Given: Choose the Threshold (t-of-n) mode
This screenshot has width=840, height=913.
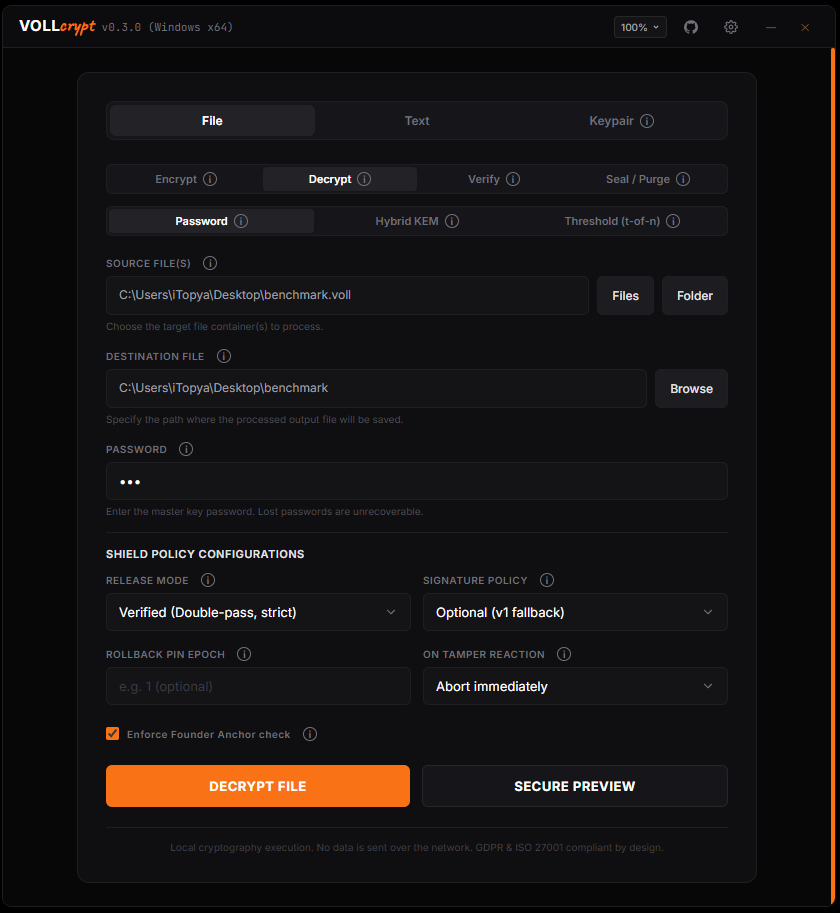Looking at the screenshot, I should [622, 221].
